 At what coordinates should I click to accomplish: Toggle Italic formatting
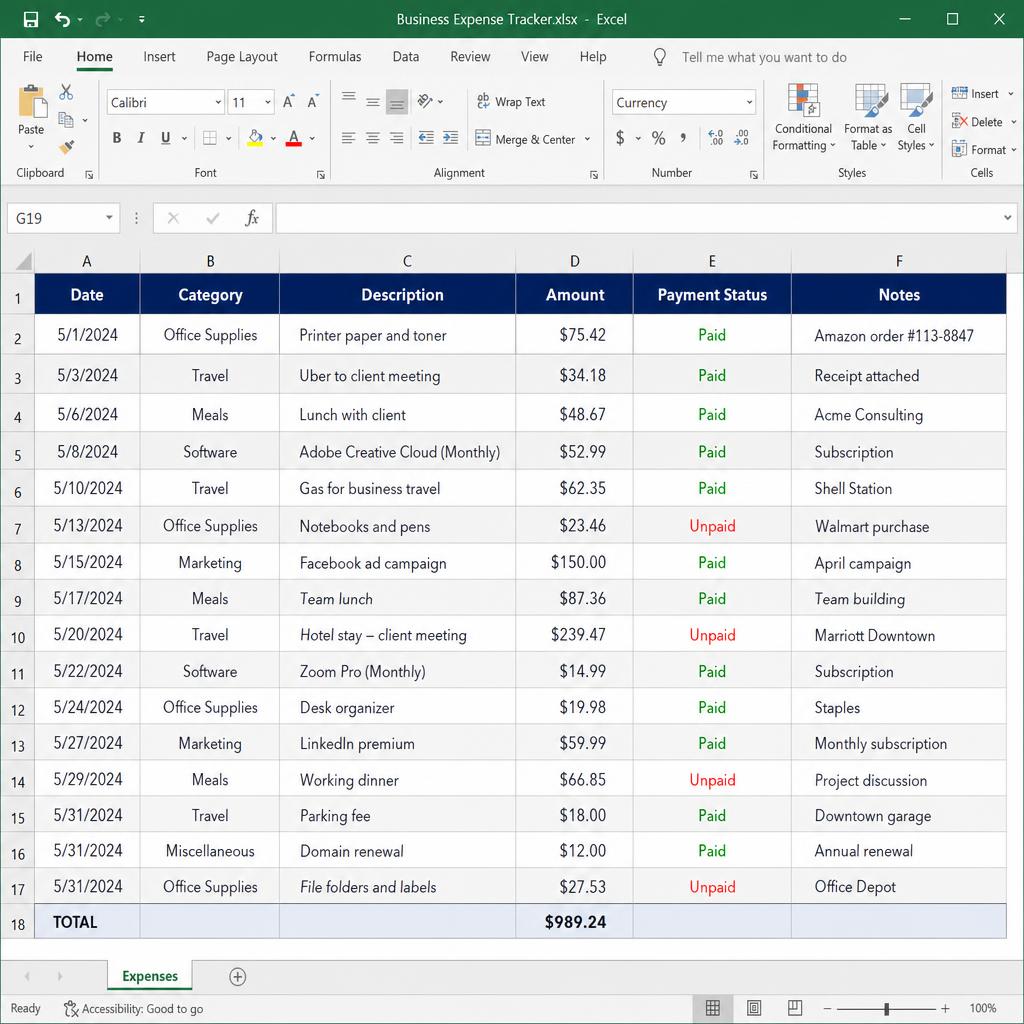click(141, 138)
